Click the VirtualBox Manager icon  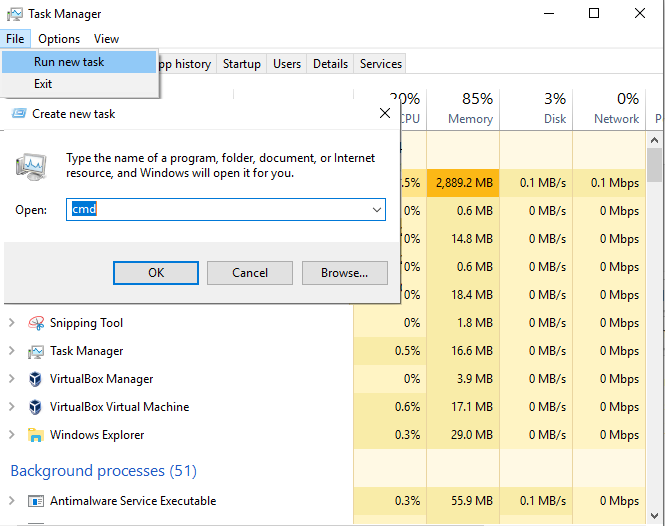click(35, 379)
